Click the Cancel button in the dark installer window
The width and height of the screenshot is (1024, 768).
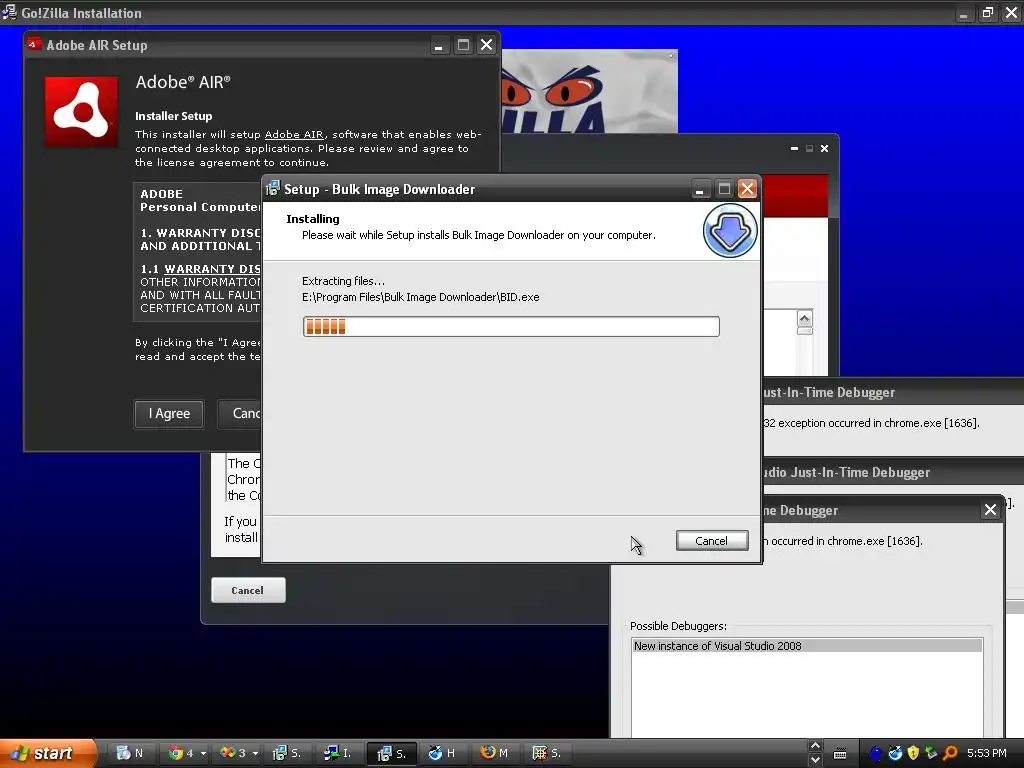[x=248, y=590]
